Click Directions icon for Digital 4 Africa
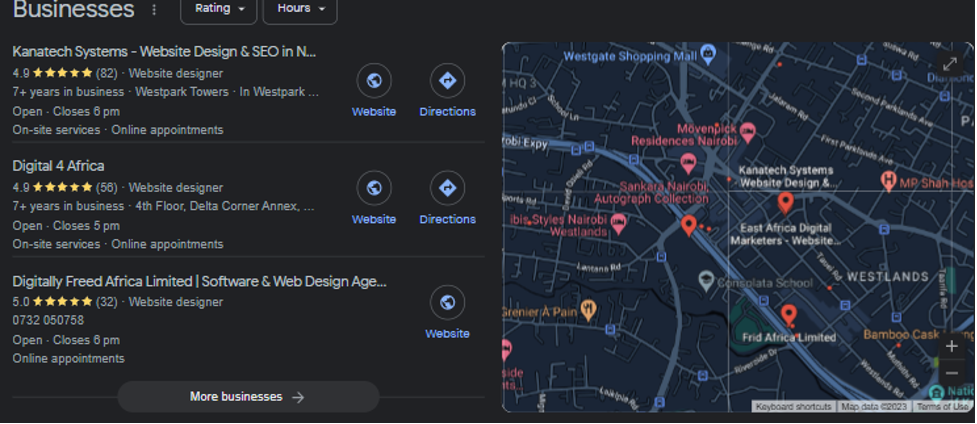This screenshot has width=977, height=424. (x=447, y=188)
